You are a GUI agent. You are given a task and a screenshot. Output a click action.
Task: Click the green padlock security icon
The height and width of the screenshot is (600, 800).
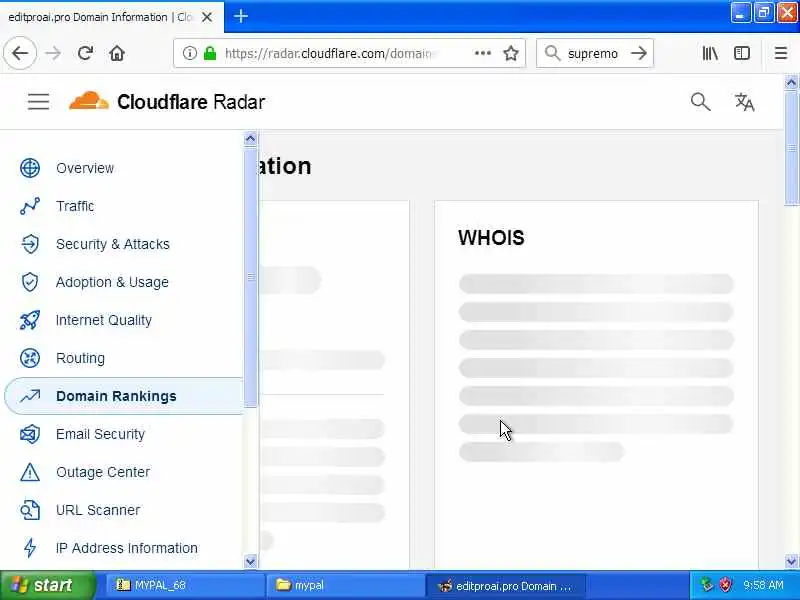coord(210,53)
